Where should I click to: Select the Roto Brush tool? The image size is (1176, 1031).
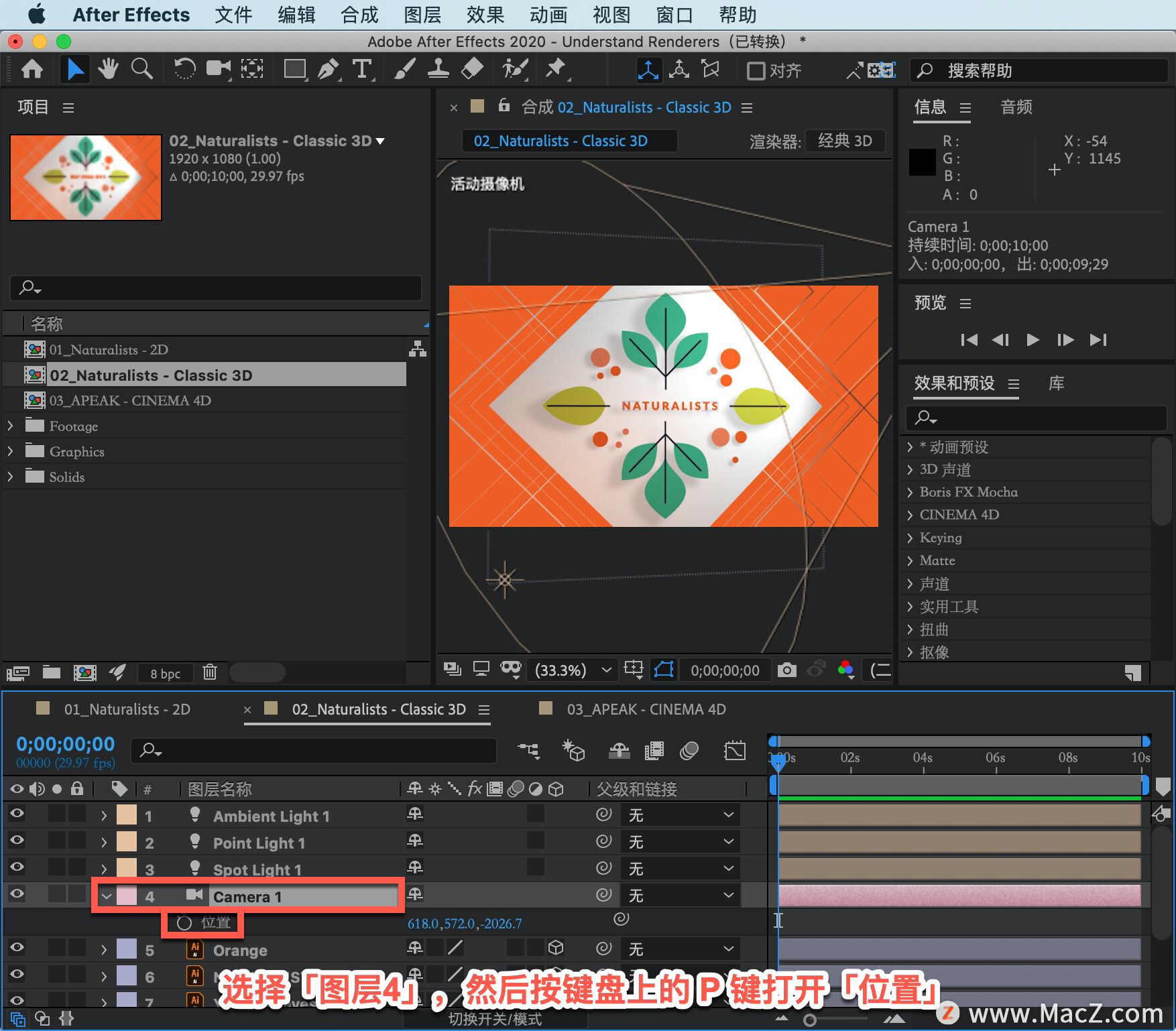[515, 69]
